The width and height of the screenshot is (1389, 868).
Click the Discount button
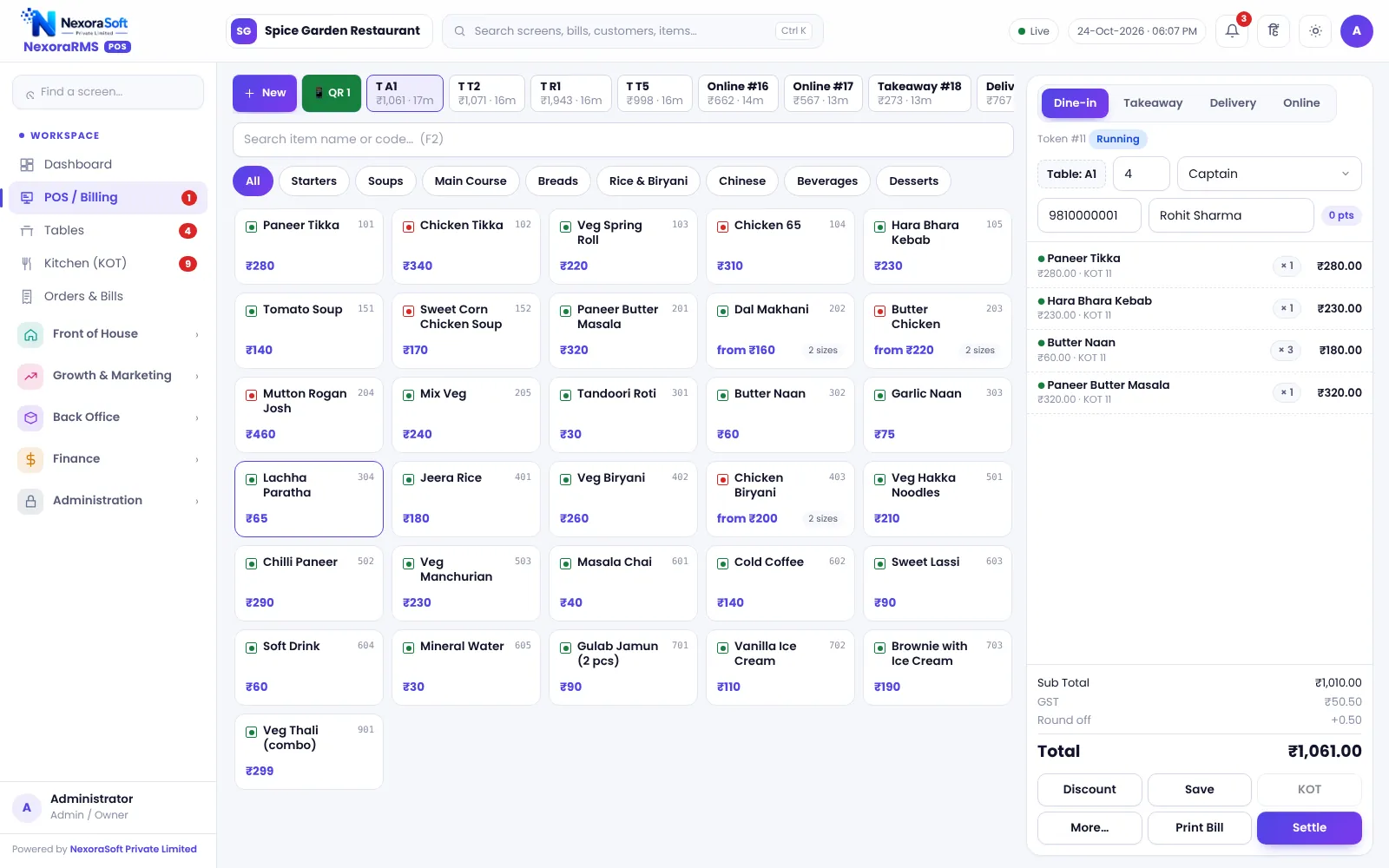[x=1089, y=790]
